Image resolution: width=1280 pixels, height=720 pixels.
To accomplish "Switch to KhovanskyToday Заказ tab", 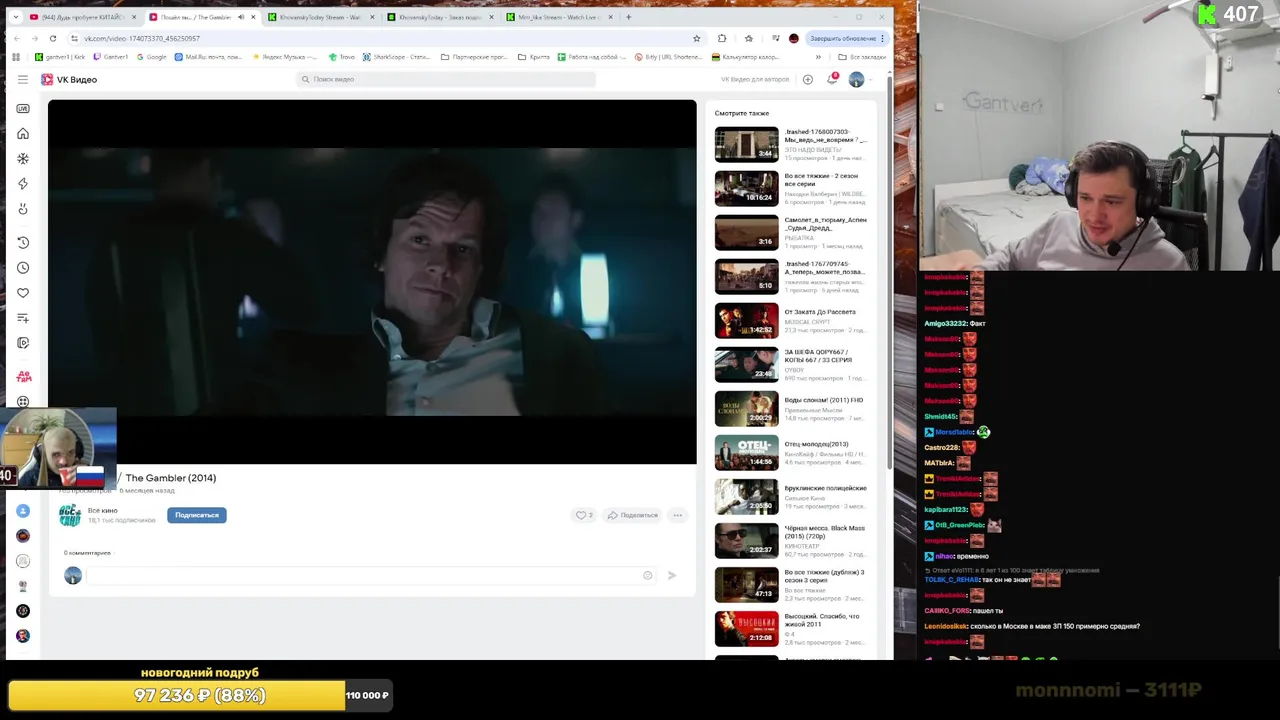I will 439,17.
